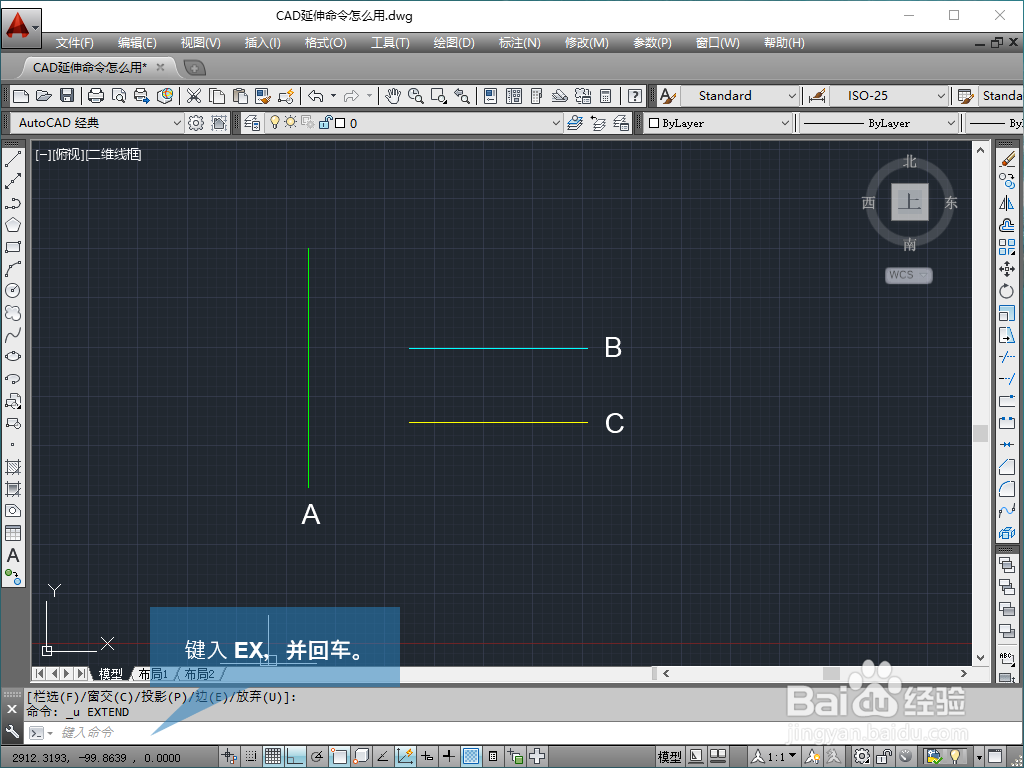Toggle Infer Constraints in status bar
Viewport: 1024px width, 768px height.
[x=229, y=757]
